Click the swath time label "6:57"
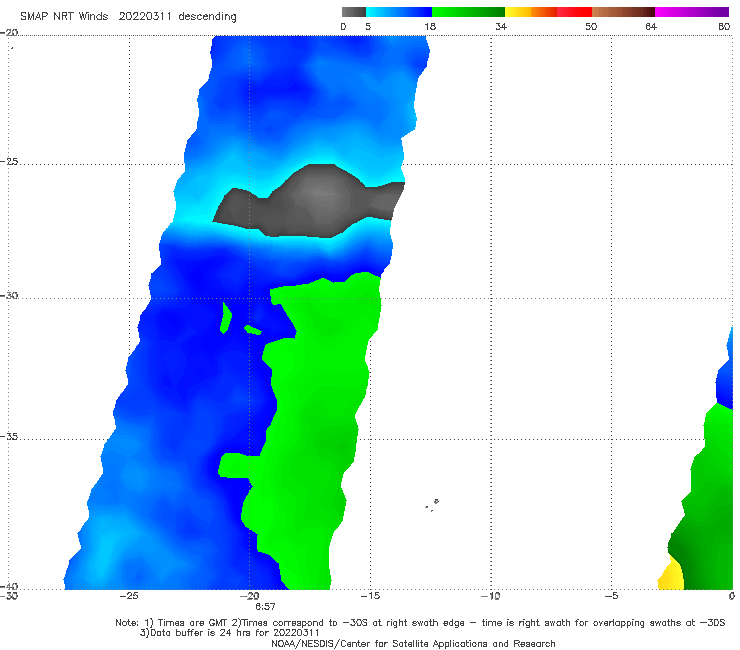Image resolution: width=740 pixels, height=650 pixels. (x=265, y=606)
